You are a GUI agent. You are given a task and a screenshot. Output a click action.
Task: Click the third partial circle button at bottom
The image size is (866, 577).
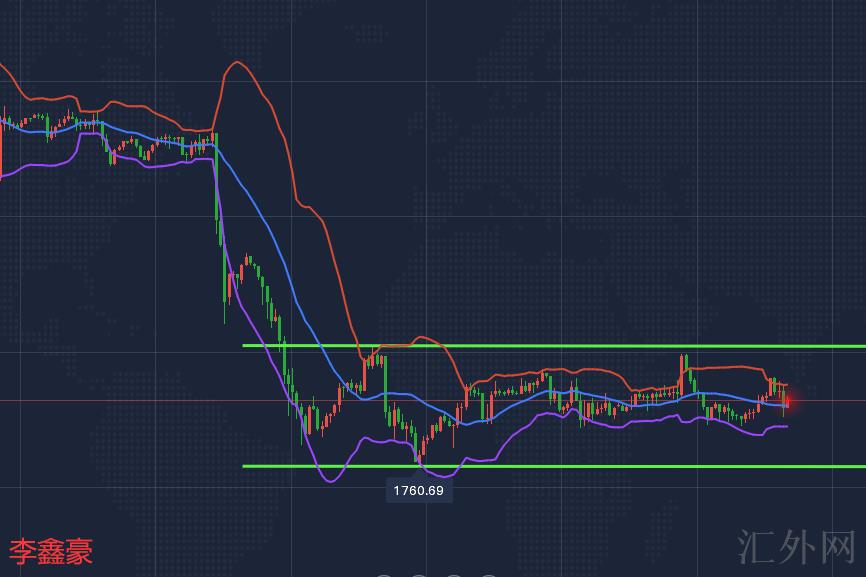tap(453, 575)
